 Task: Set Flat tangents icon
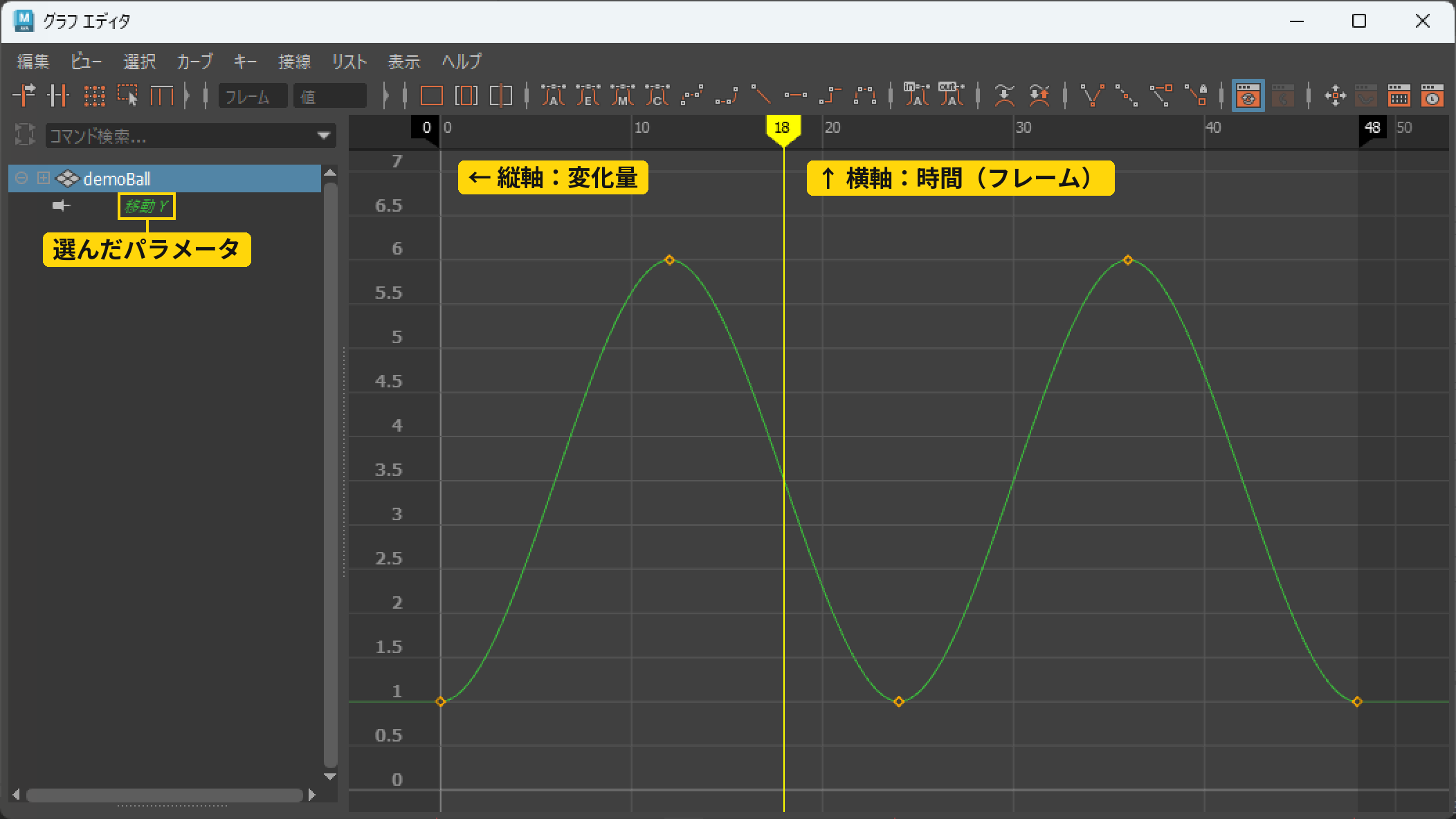[x=795, y=95]
